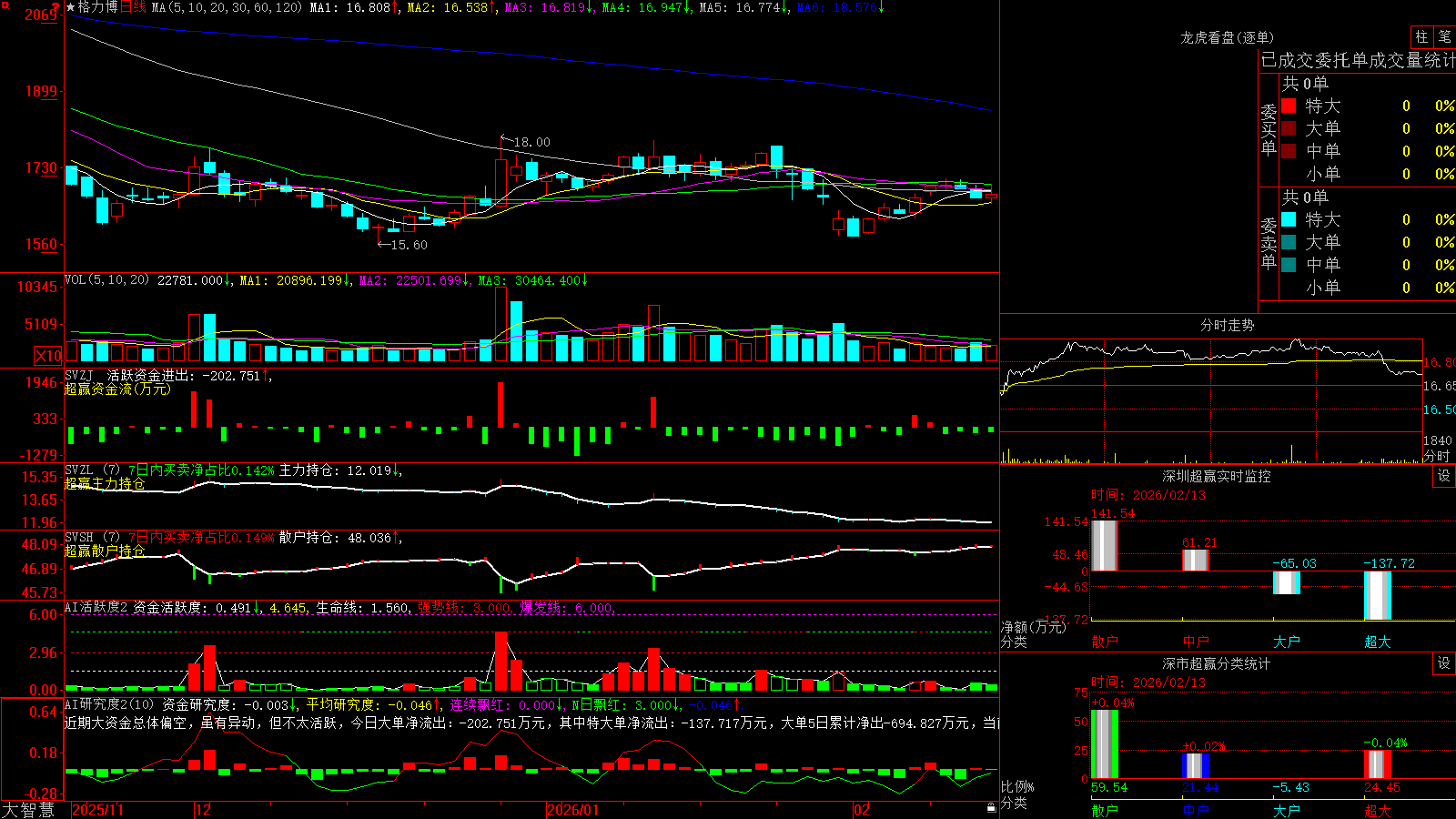The height and width of the screenshot is (819, 1456).
Task: Click the -65.03 大户 bar in 实时监控
Action: (1286, 582)
